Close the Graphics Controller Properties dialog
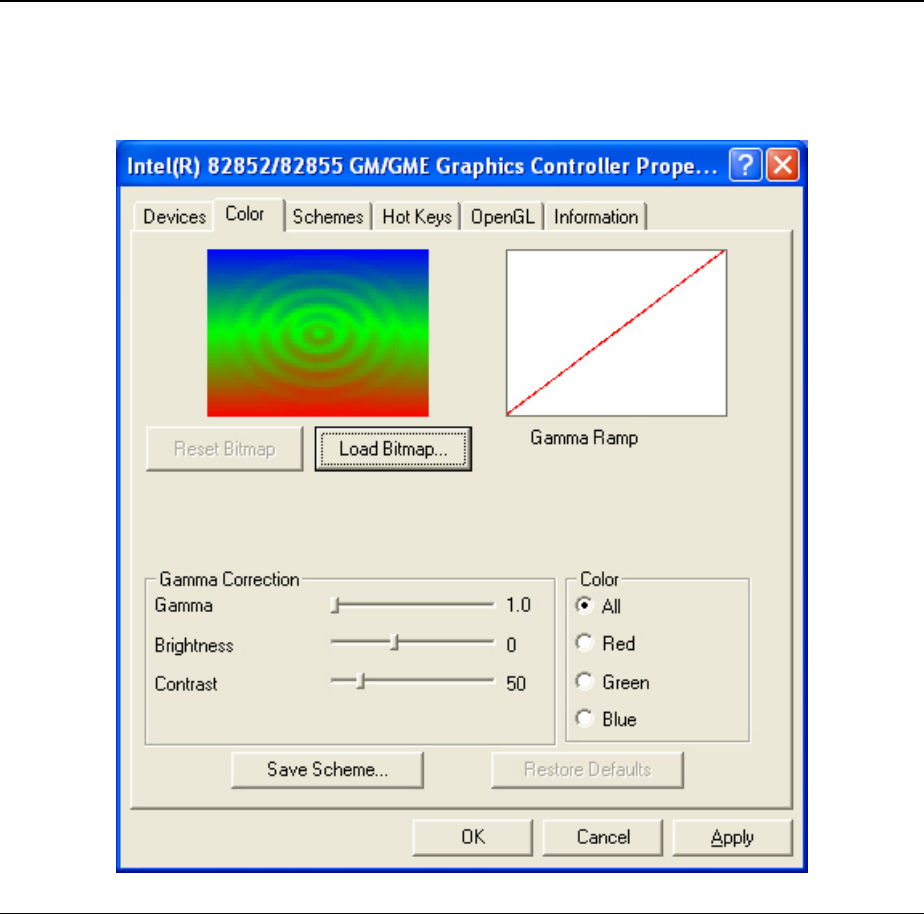This screenshot has width=924, height=914. [x=783, y=165]
